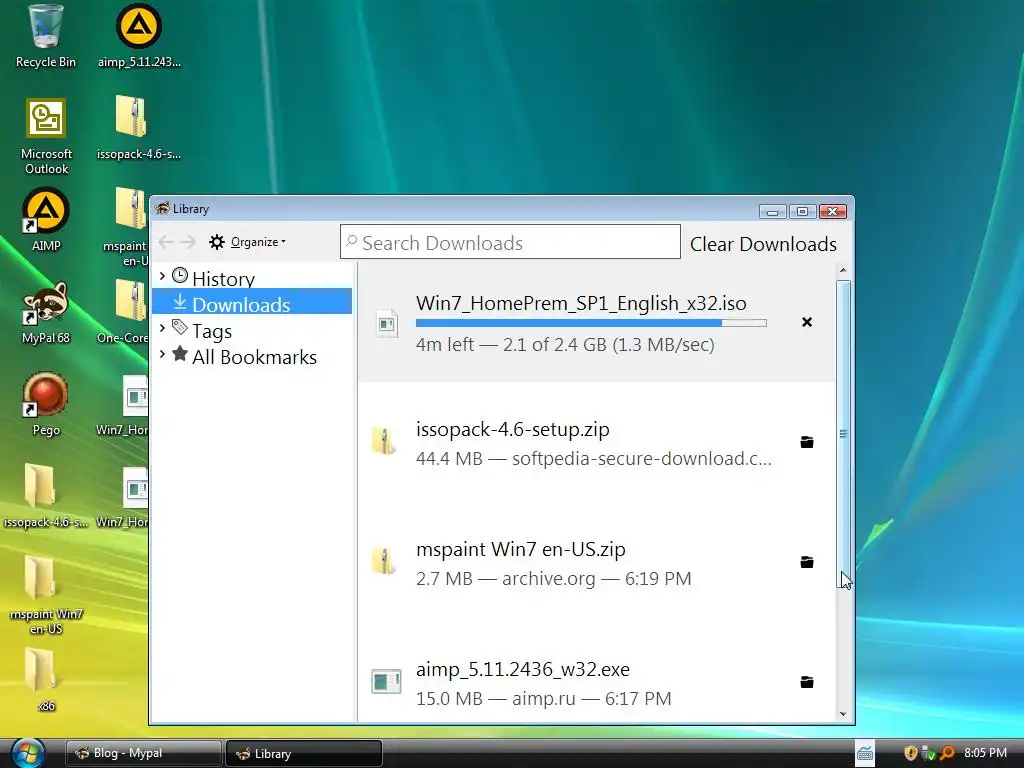The height and width of the screenshot is (768, 1024).
Task: Select the aimp_5.11.2436_w32.exe entry
Action: pyautogui.click(x=597, y=682)
